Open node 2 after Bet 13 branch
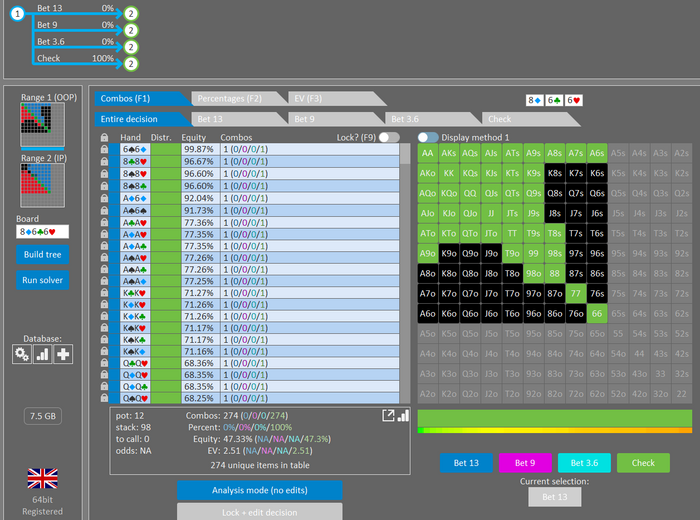The image size is (700, 520). [131, 14]
